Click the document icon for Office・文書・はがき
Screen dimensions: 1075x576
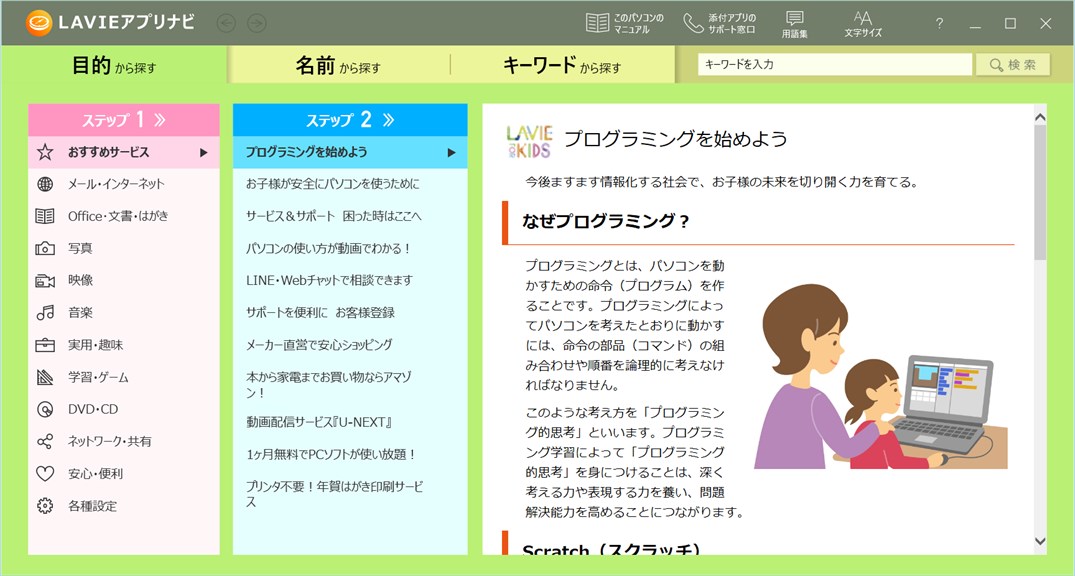(45, 216)
